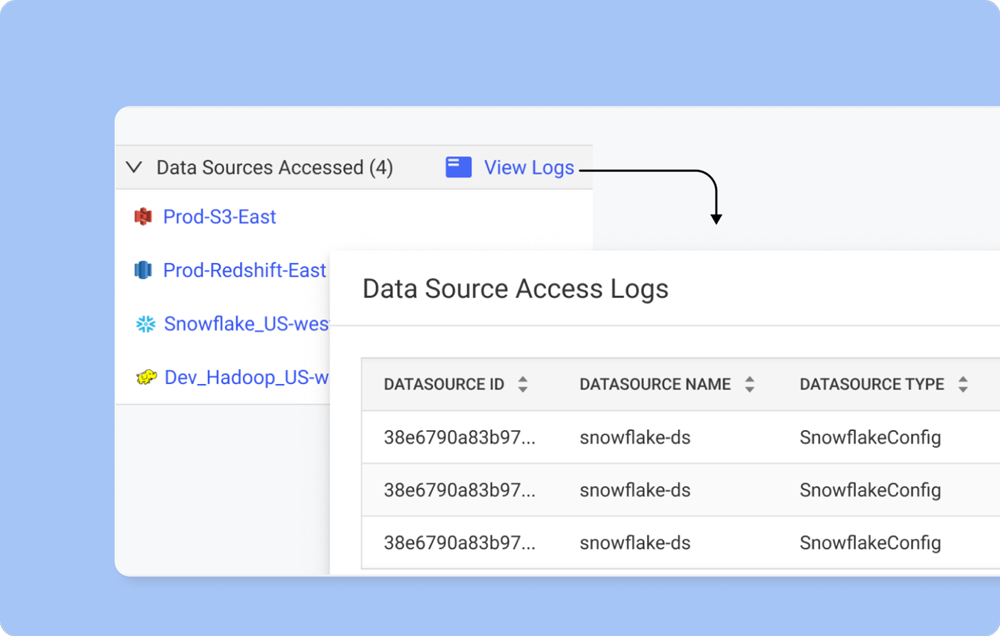This screenshot has height=636, width=1000.
Task: Click the ascending sort arrow on DATASOURCE ID
Action: click(x=522, y=378)
